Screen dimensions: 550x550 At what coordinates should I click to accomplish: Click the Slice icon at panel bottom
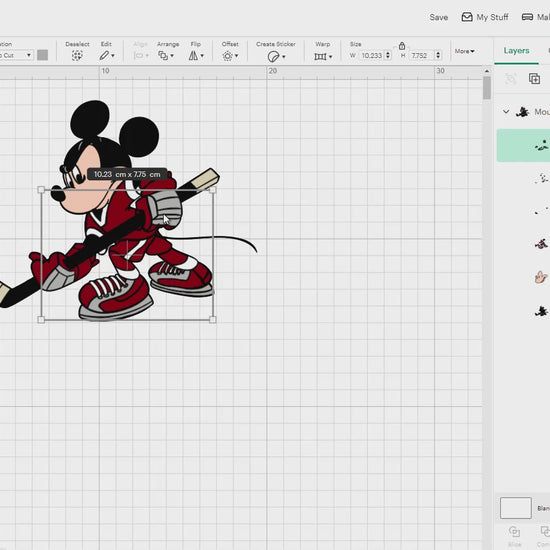(514, 531)
